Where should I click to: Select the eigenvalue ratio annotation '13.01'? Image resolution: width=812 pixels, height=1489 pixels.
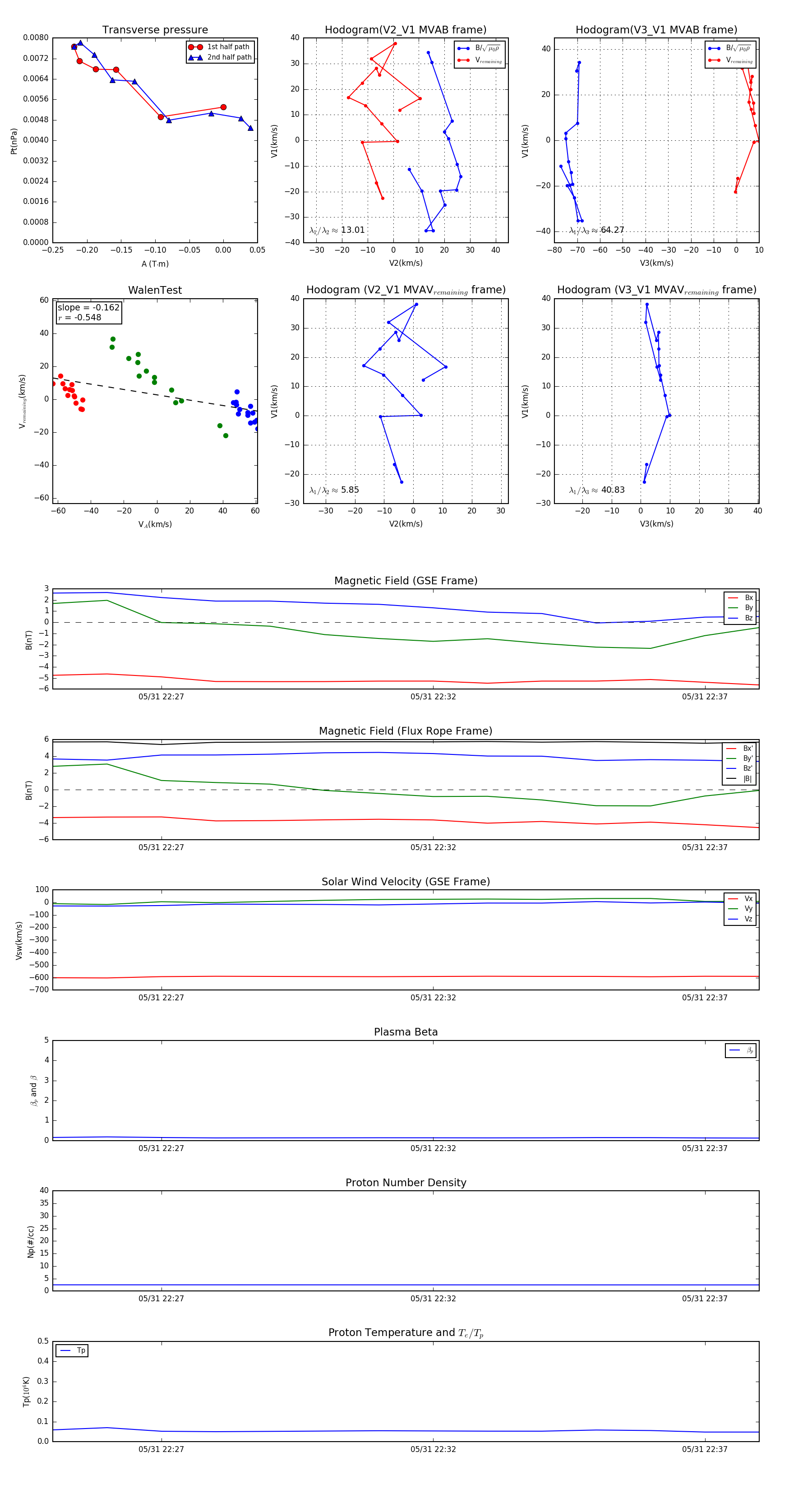[x=337, y=230]
